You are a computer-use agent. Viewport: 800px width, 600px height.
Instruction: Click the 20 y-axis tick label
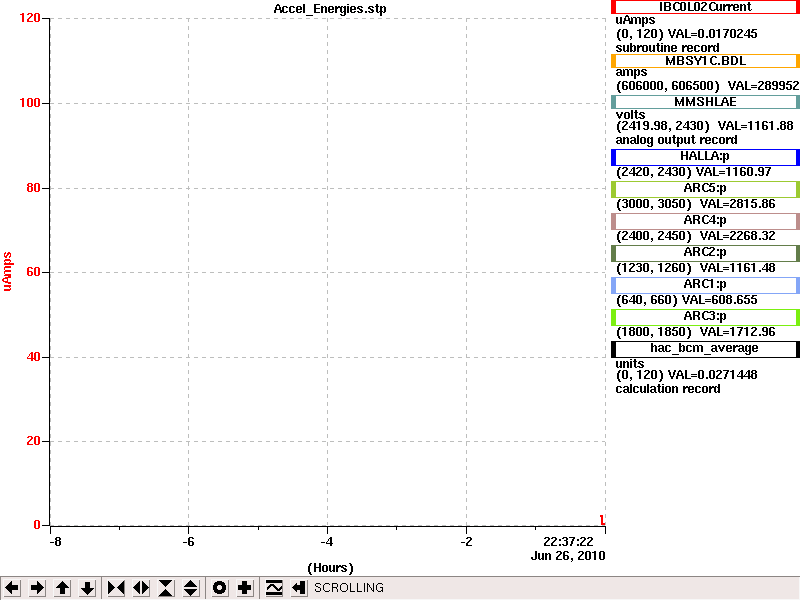(33, 440)
